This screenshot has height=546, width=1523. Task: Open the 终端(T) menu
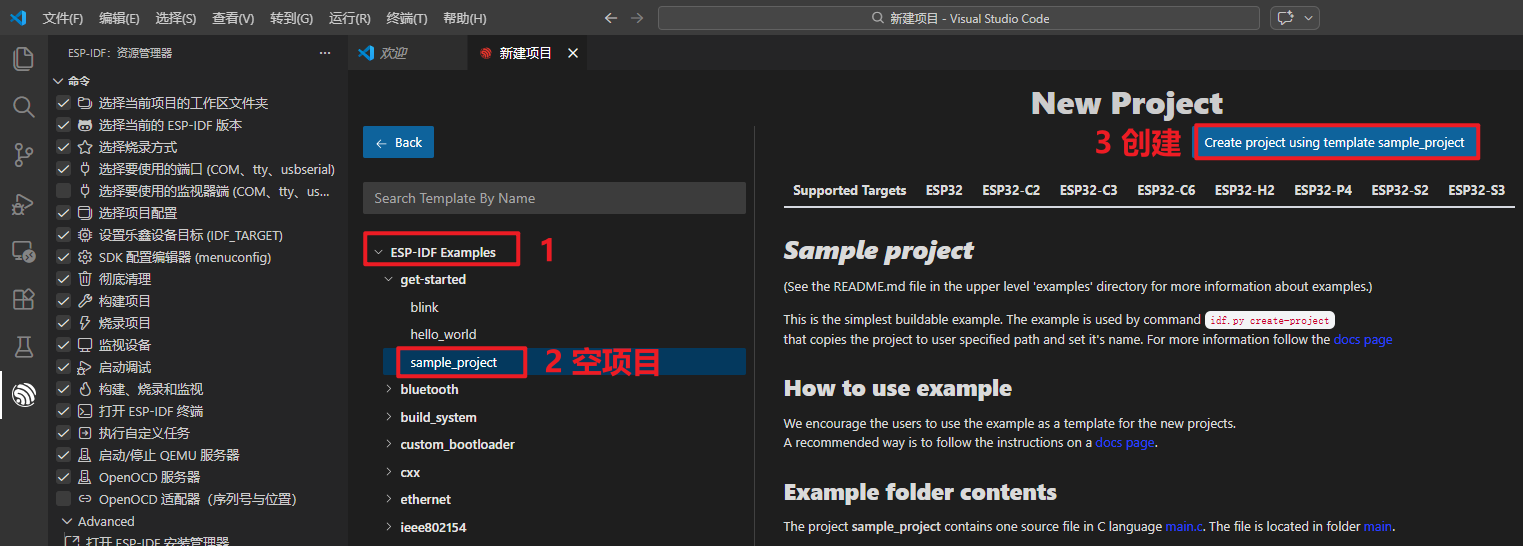pos(406,18)
